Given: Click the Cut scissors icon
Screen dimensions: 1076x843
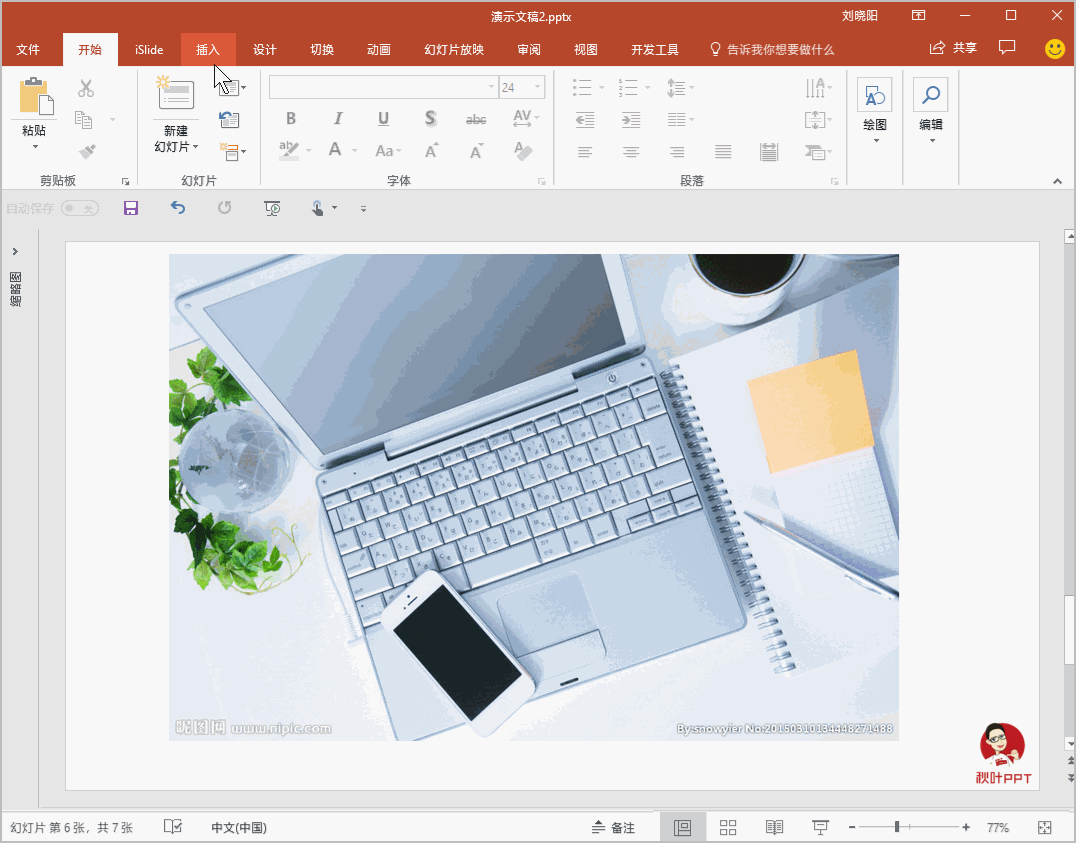Looking at the screenshot, I should [86, 88].
